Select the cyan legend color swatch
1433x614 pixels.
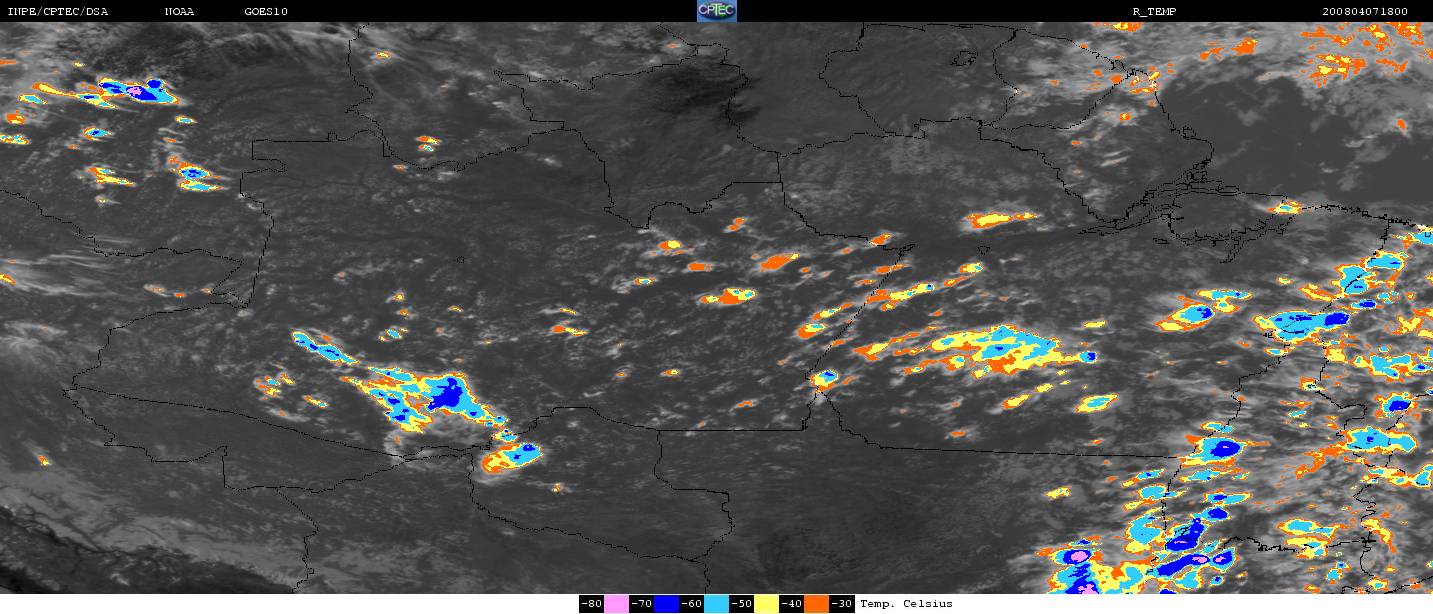click(716, 604)
